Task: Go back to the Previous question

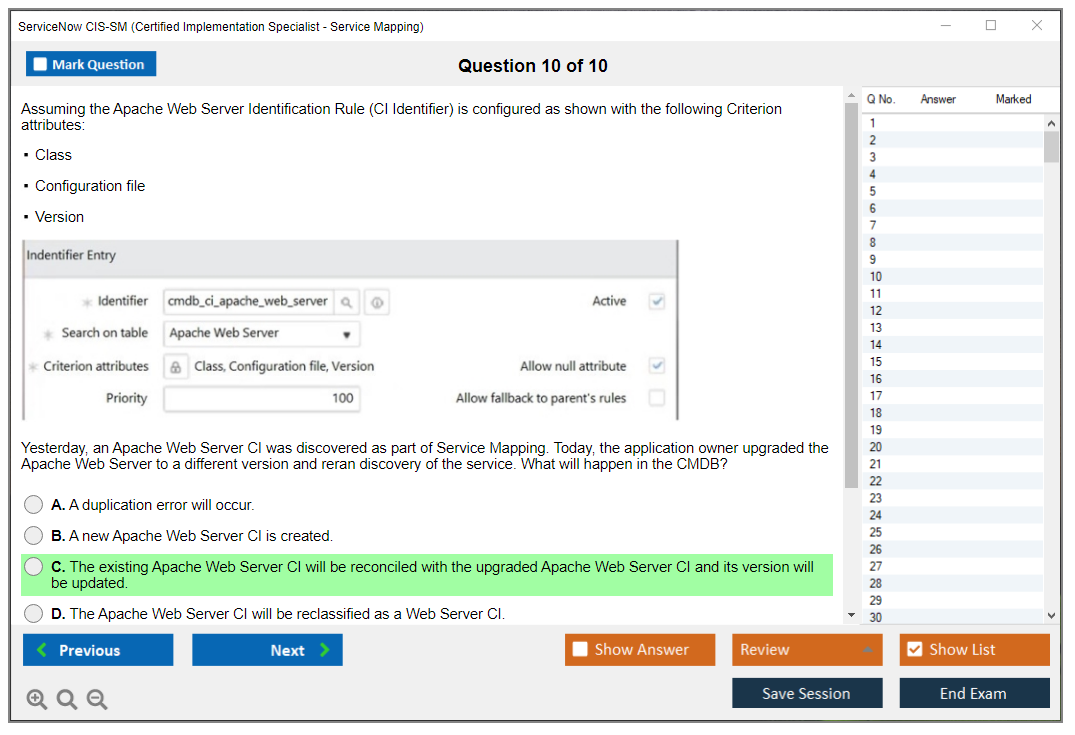Action: [98, 650]
